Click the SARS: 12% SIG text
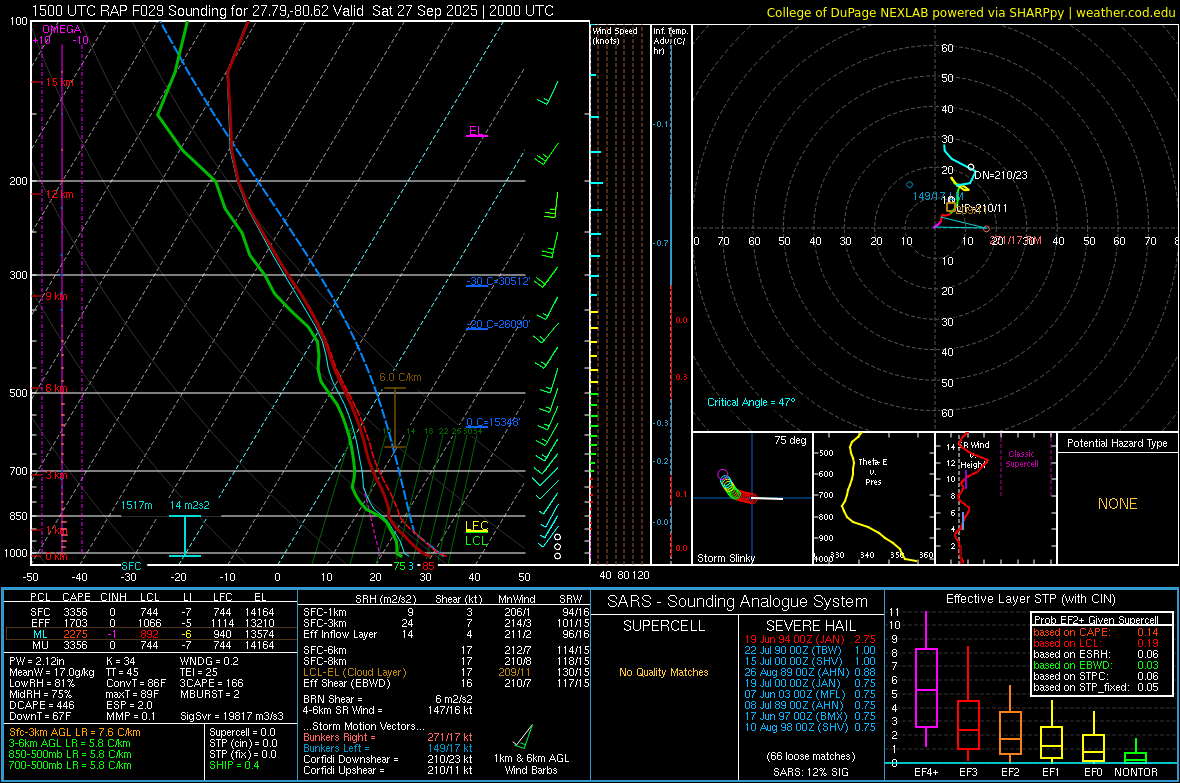Screen dimensions: 1180x783 tap(810, 772)
